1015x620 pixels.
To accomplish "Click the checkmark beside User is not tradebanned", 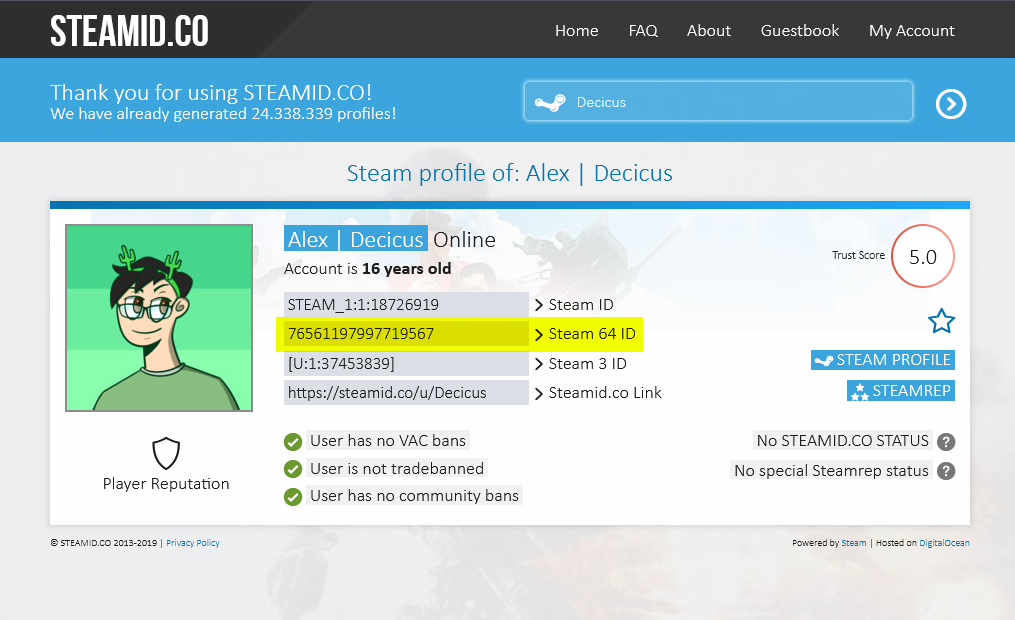I will click(x=293, y=468).
